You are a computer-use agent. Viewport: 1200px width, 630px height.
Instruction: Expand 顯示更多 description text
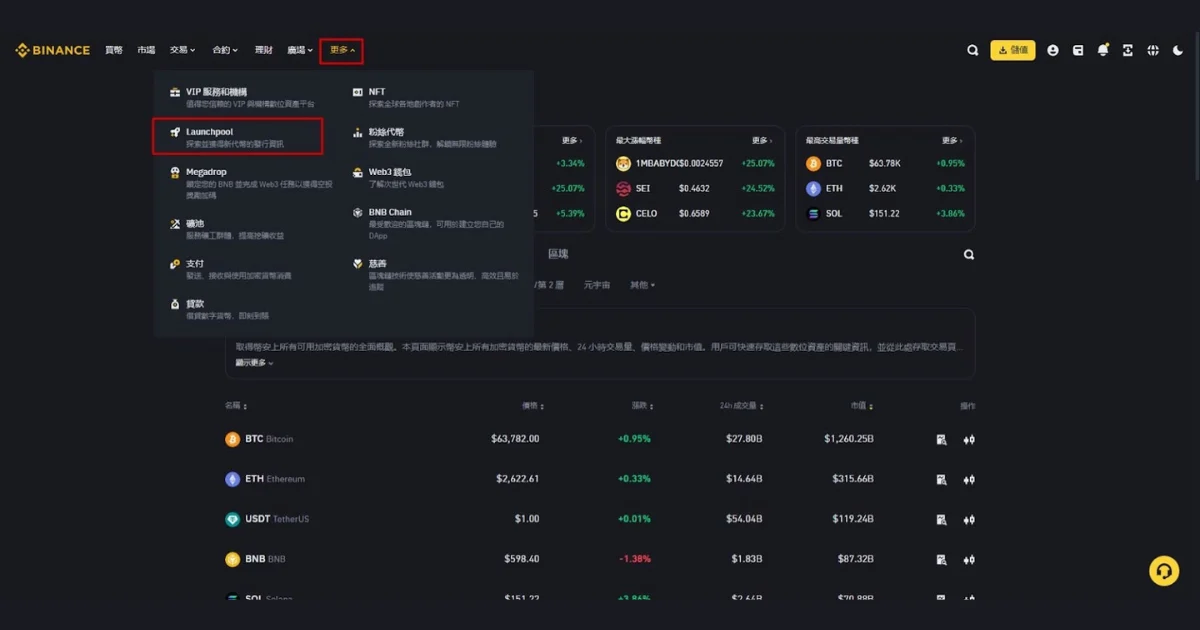click(255, 363)
